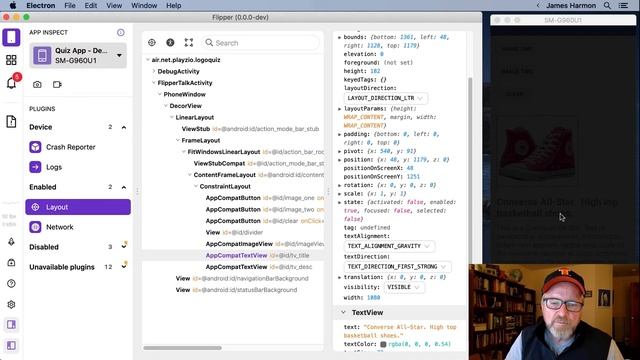
Task: Open macOS Spotlight search icon
Action: tap(607, 6)
